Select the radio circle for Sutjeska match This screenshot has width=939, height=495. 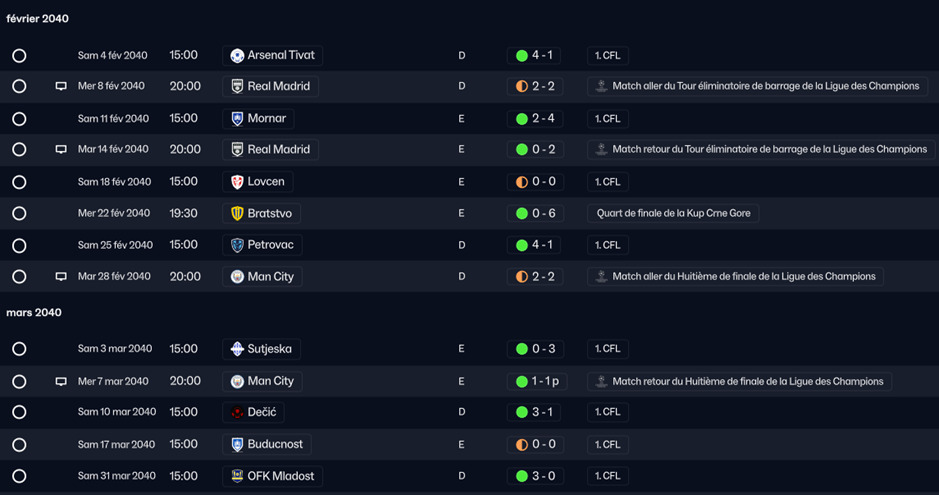pos(19,349)
